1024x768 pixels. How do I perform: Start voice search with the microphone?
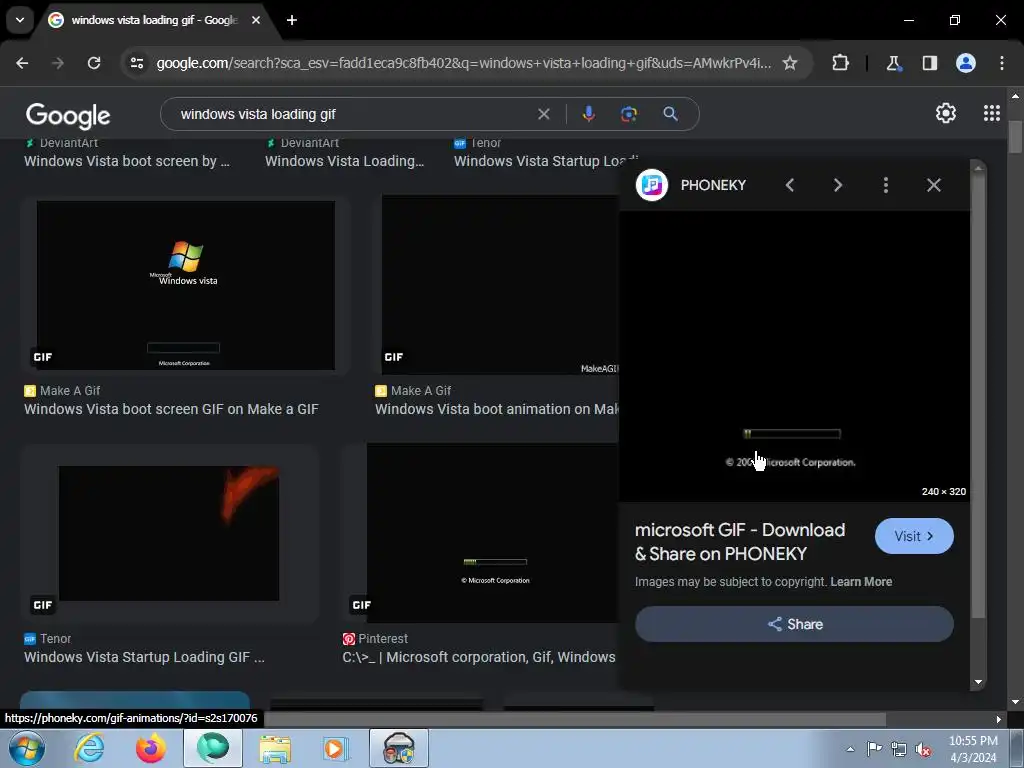[588, 114]
